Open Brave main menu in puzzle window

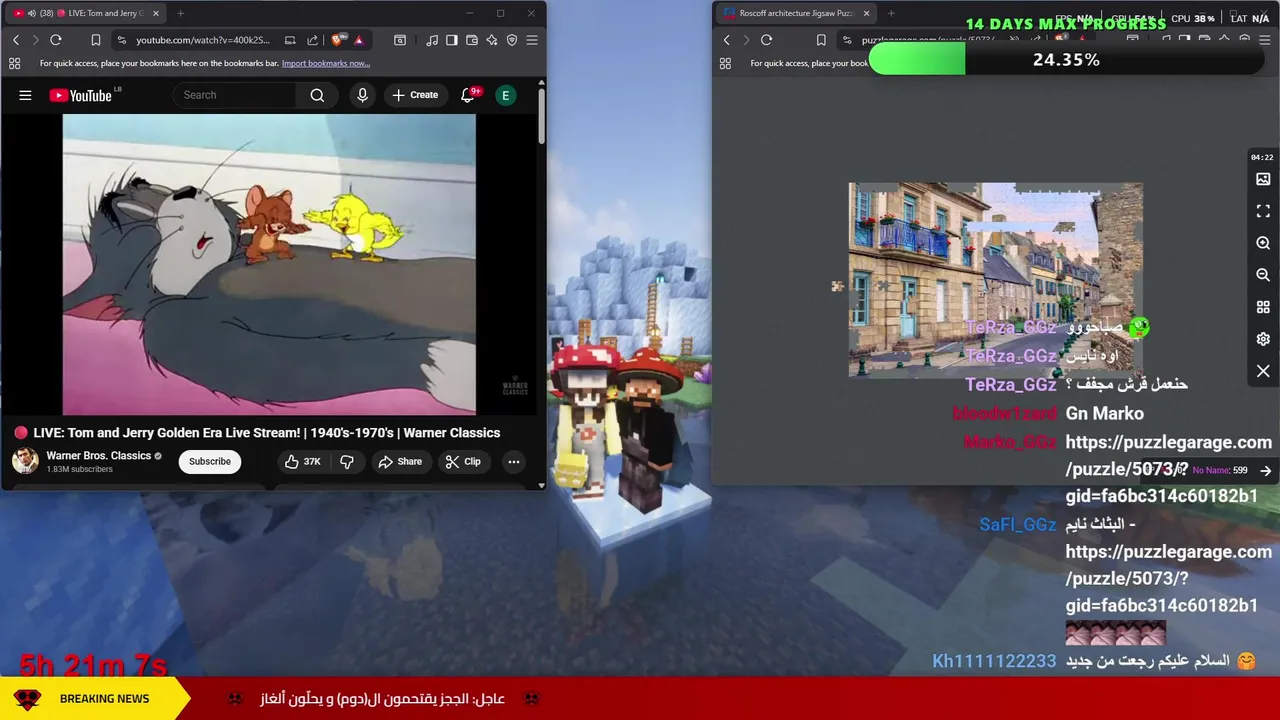[x=1264, y=40]
